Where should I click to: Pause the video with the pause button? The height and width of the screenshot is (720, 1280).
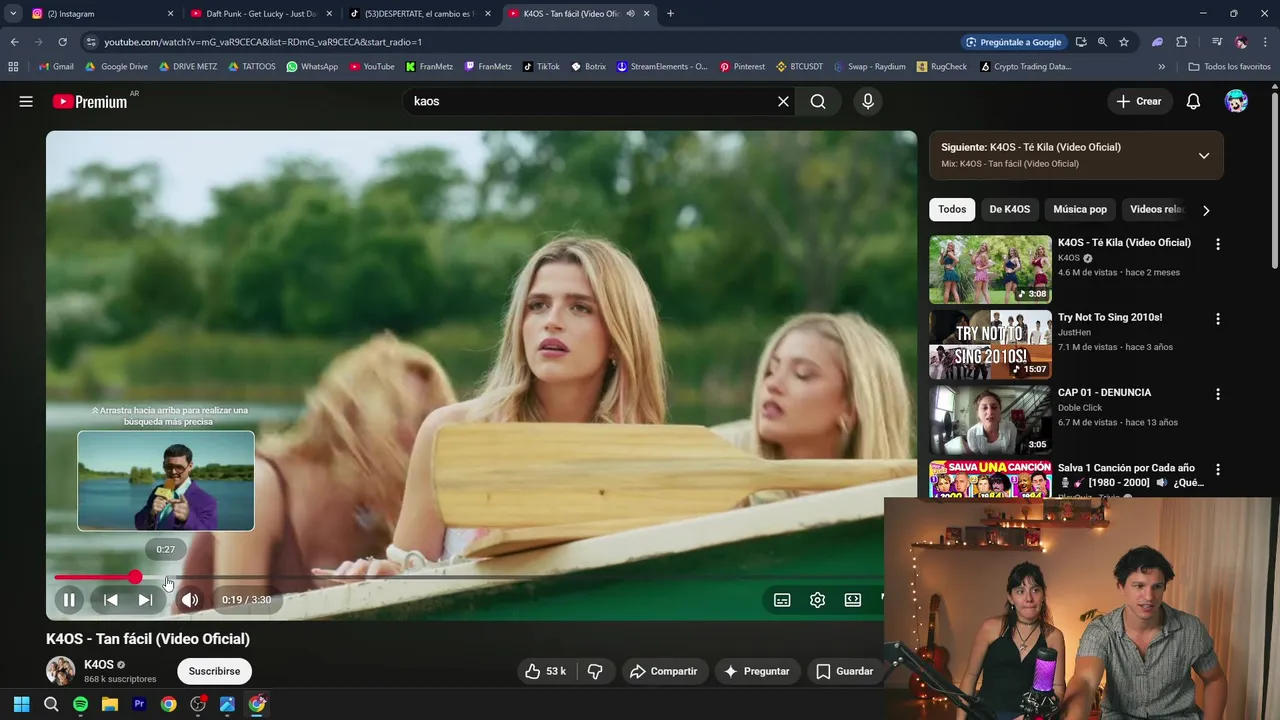coord(69,600)
